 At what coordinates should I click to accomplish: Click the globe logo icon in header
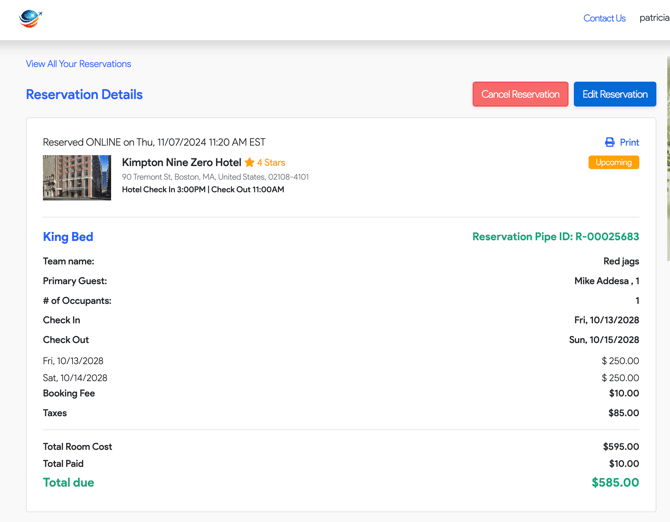30,18
